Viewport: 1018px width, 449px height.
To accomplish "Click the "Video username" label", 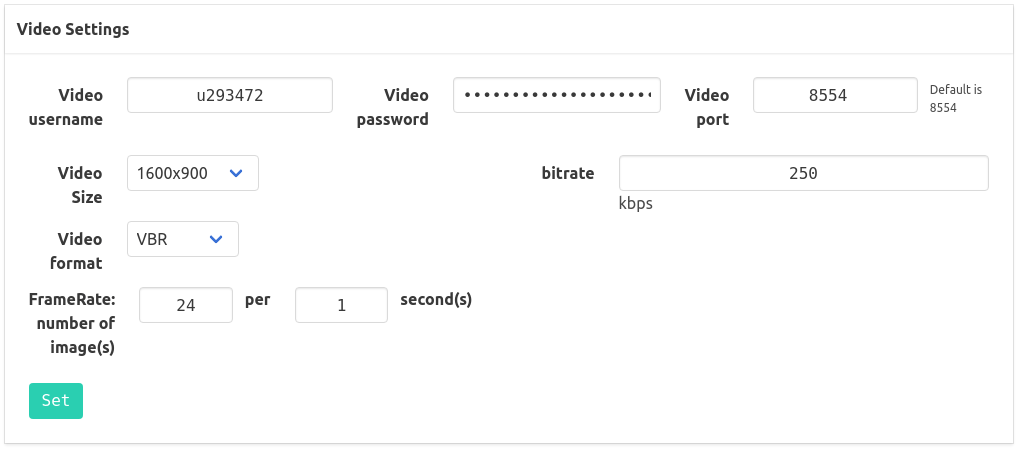I will (80, 107).
